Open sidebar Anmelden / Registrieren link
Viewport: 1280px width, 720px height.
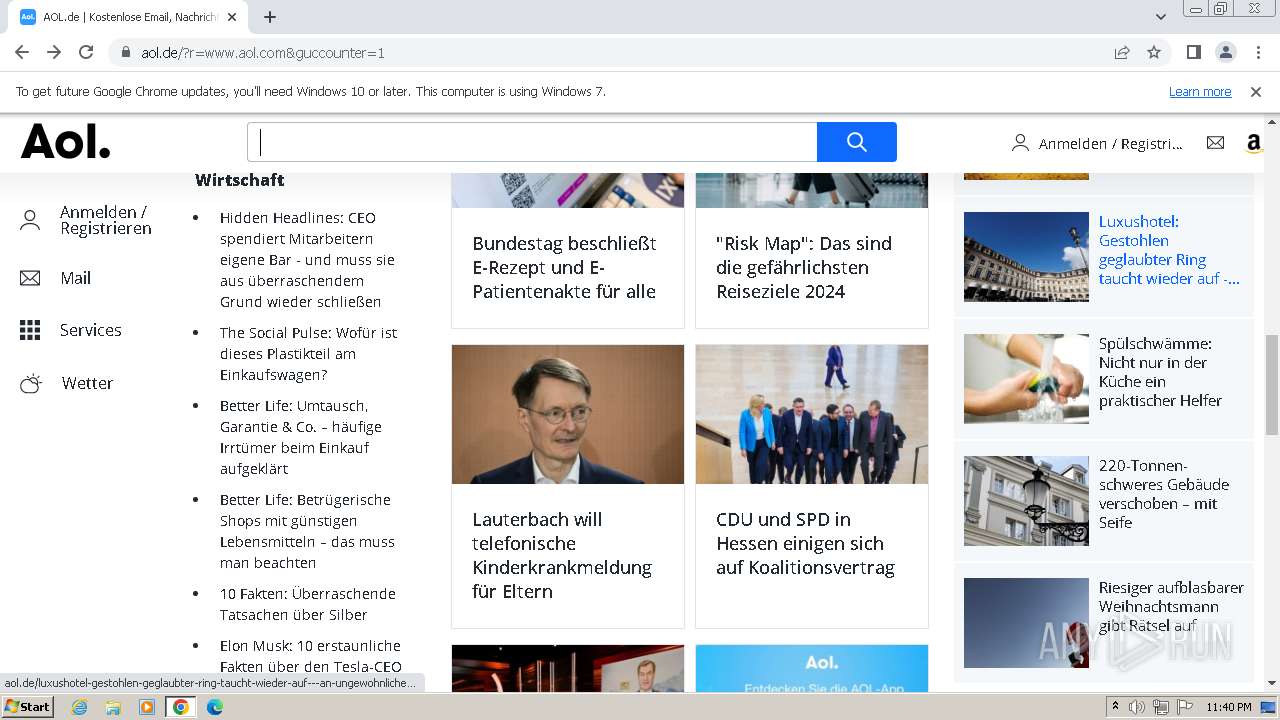point(106,220)
